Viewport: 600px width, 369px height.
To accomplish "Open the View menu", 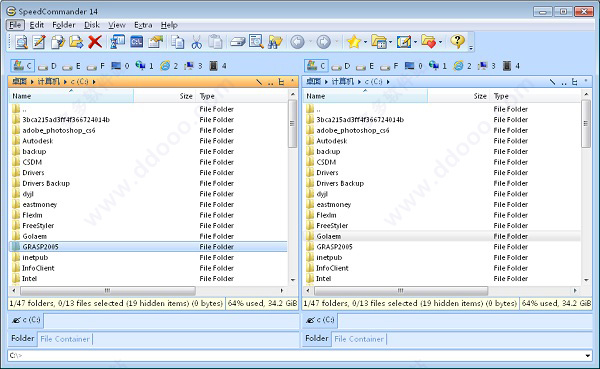I will (117, 25).
